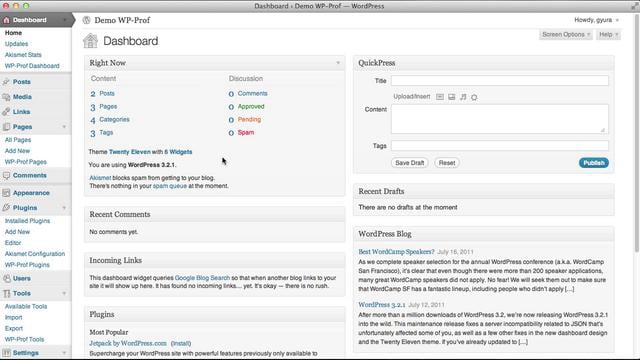640x360 pixels.
Task: Focus the QuickPress Title field
Action: tap(500, 81)
